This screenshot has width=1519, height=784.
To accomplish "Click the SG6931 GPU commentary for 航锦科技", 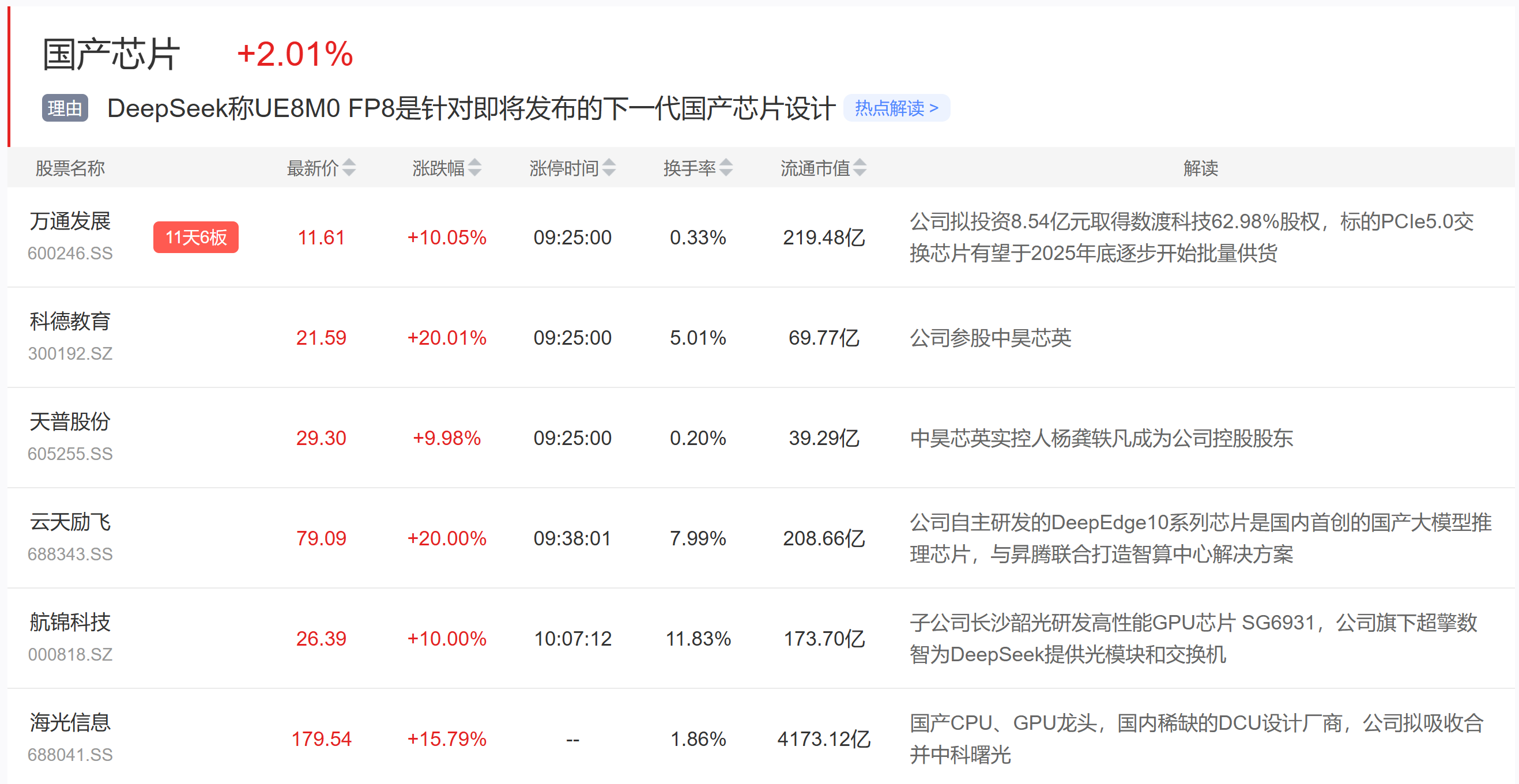I will click(1193, 638).
